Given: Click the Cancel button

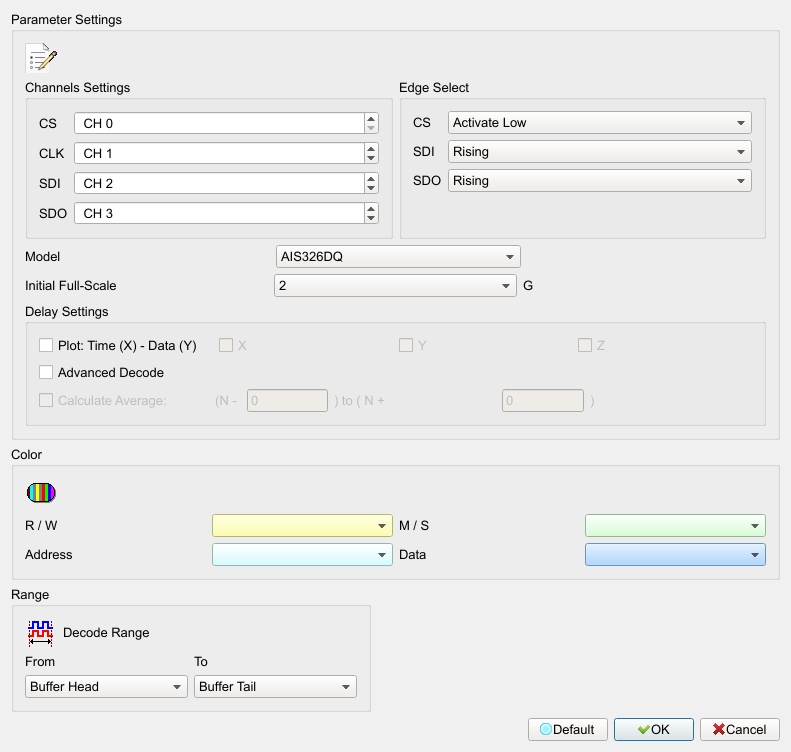Looking at the screenshot, I should click(x=740, y=729).
